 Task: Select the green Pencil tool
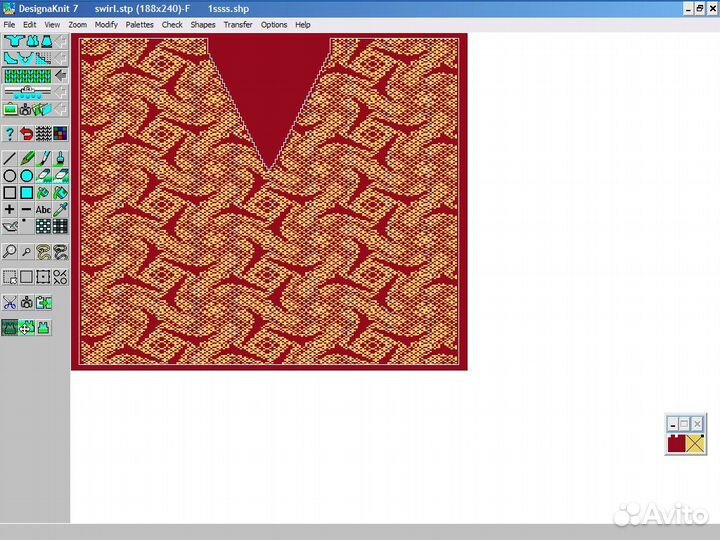tap(27, 159)
